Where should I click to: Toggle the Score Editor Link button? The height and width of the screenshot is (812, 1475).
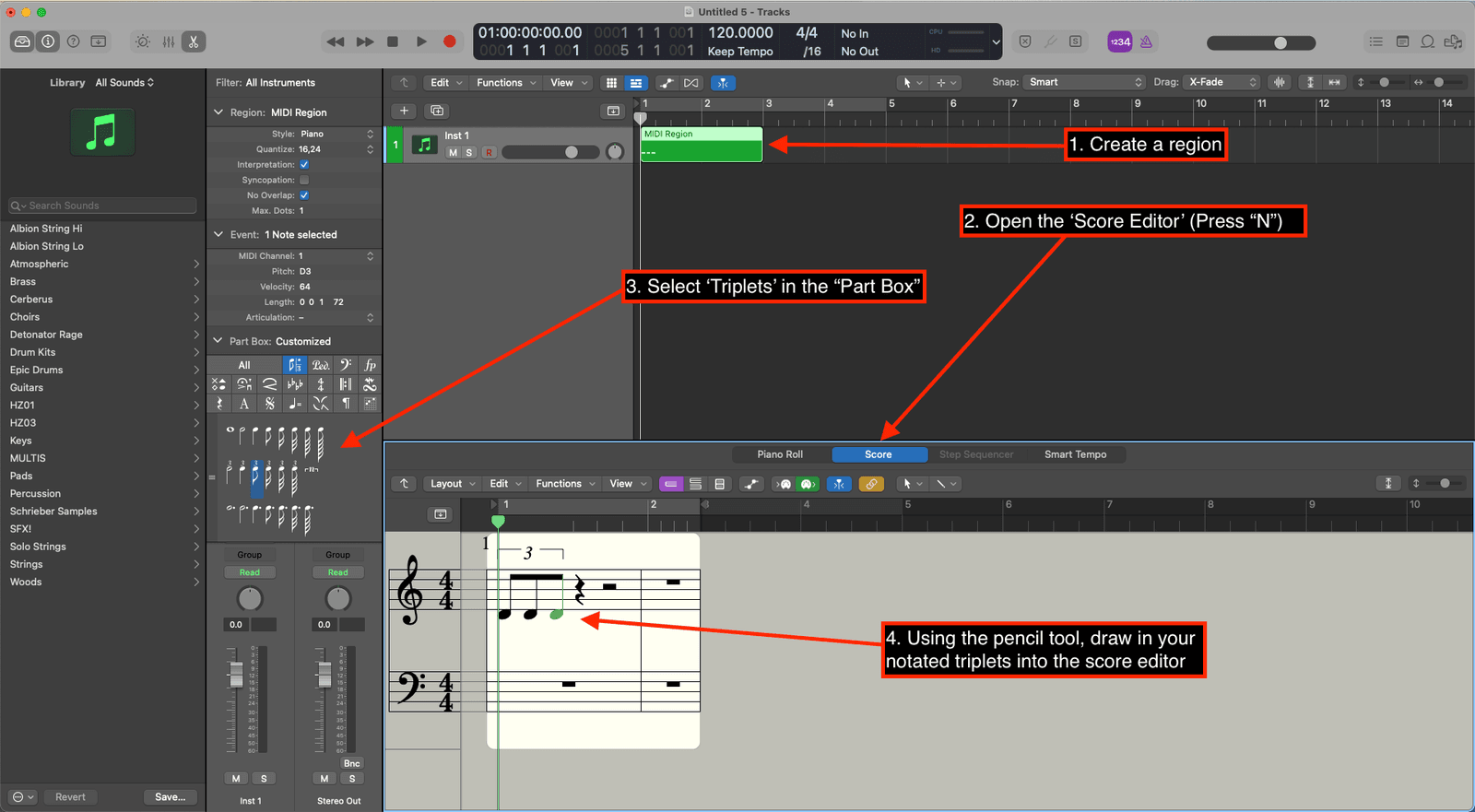(871, 484)
